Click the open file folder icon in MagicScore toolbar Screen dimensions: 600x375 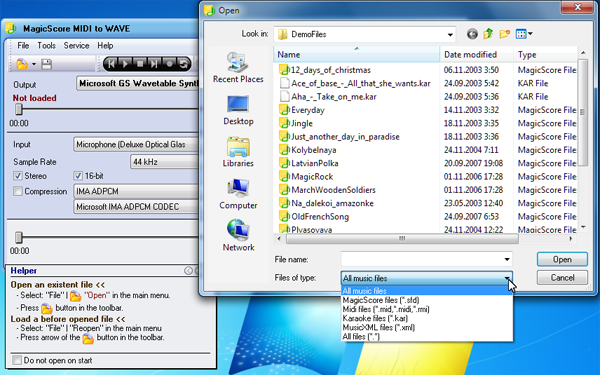[22, 64]
